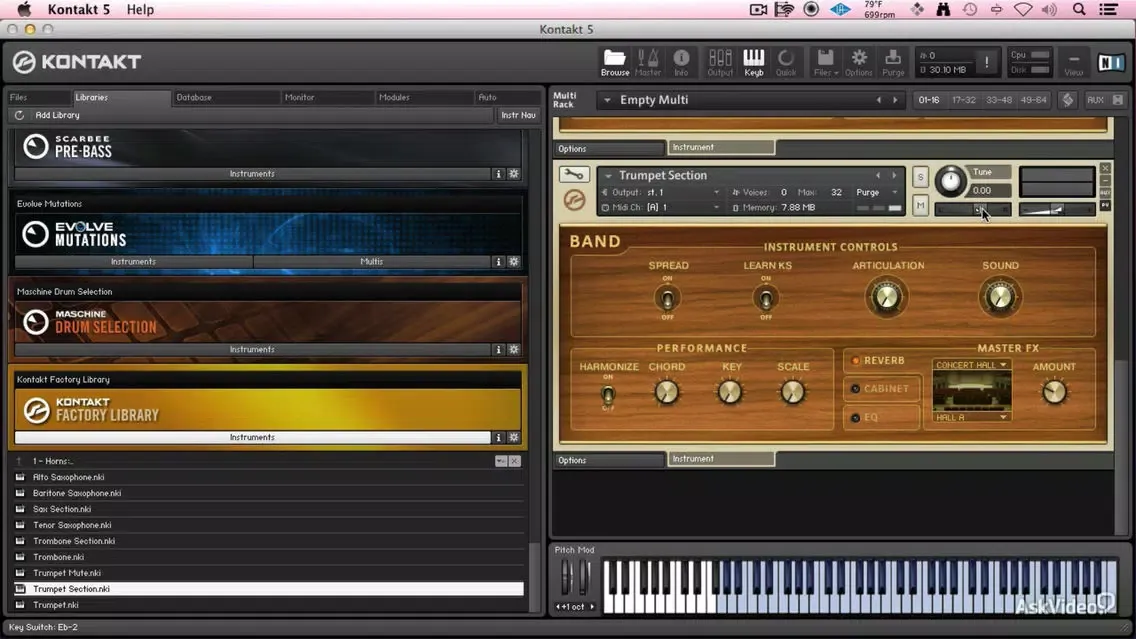Open the Master editor metronome icon
Screen dimensions: 1136x639
(x=648, y=62)
